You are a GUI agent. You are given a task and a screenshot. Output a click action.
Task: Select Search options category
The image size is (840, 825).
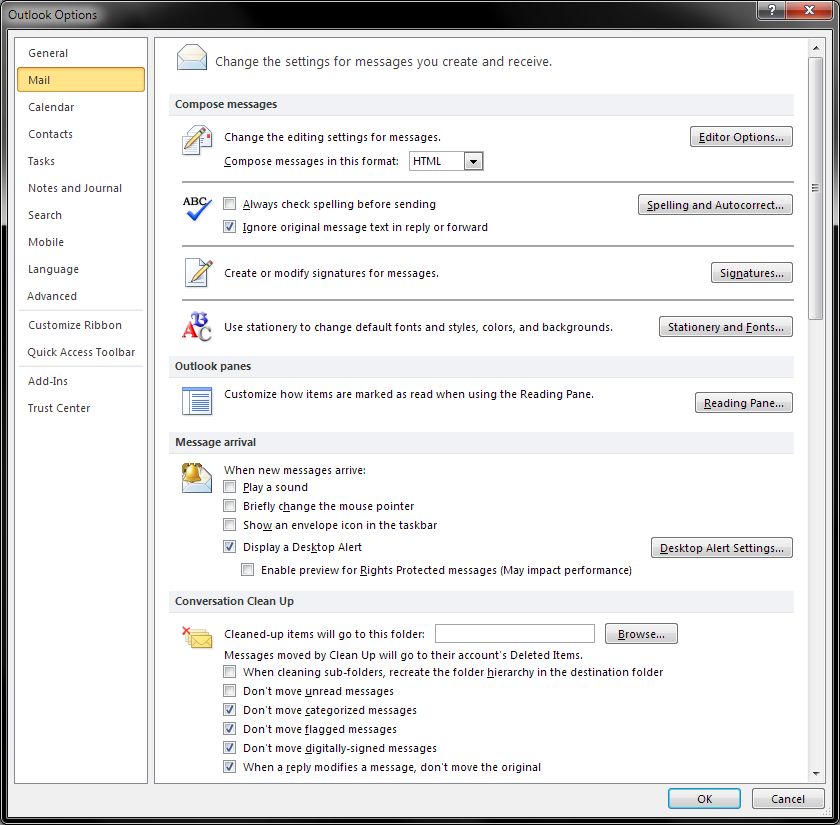tap(80, 215)
